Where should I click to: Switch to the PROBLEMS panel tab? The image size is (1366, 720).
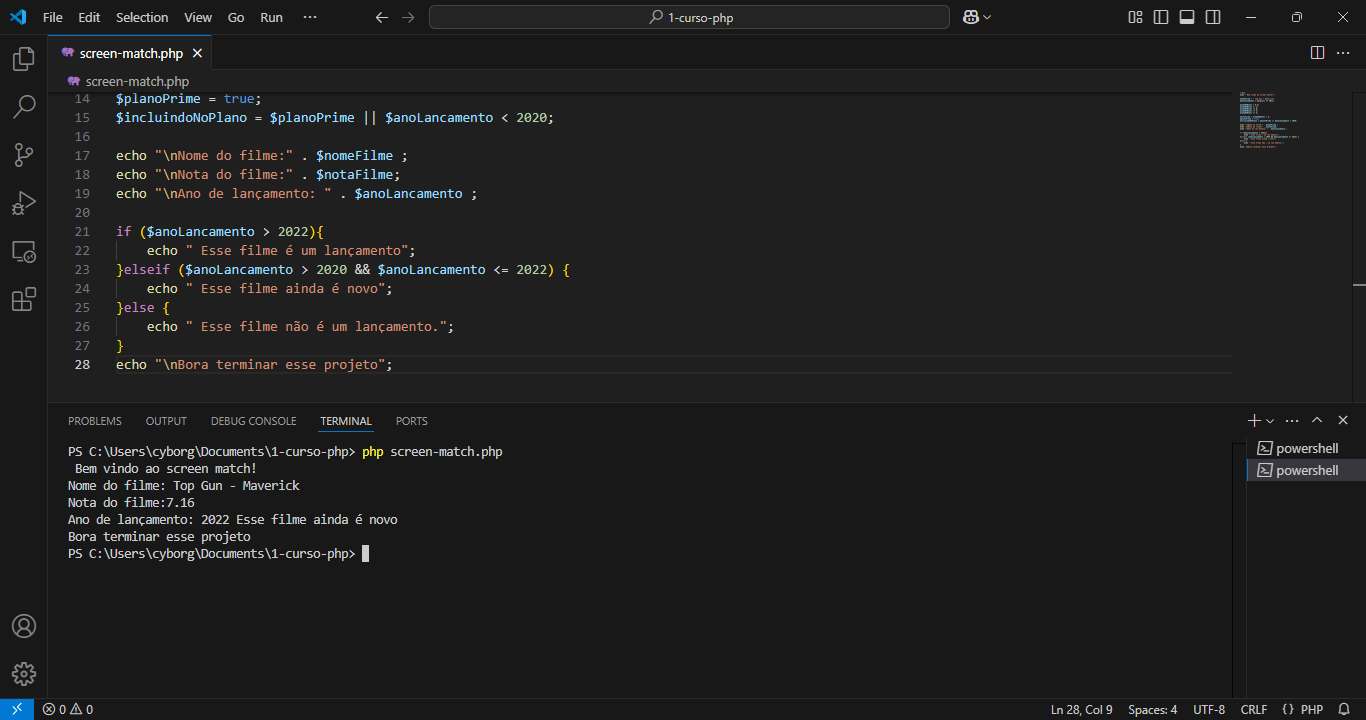95,421
